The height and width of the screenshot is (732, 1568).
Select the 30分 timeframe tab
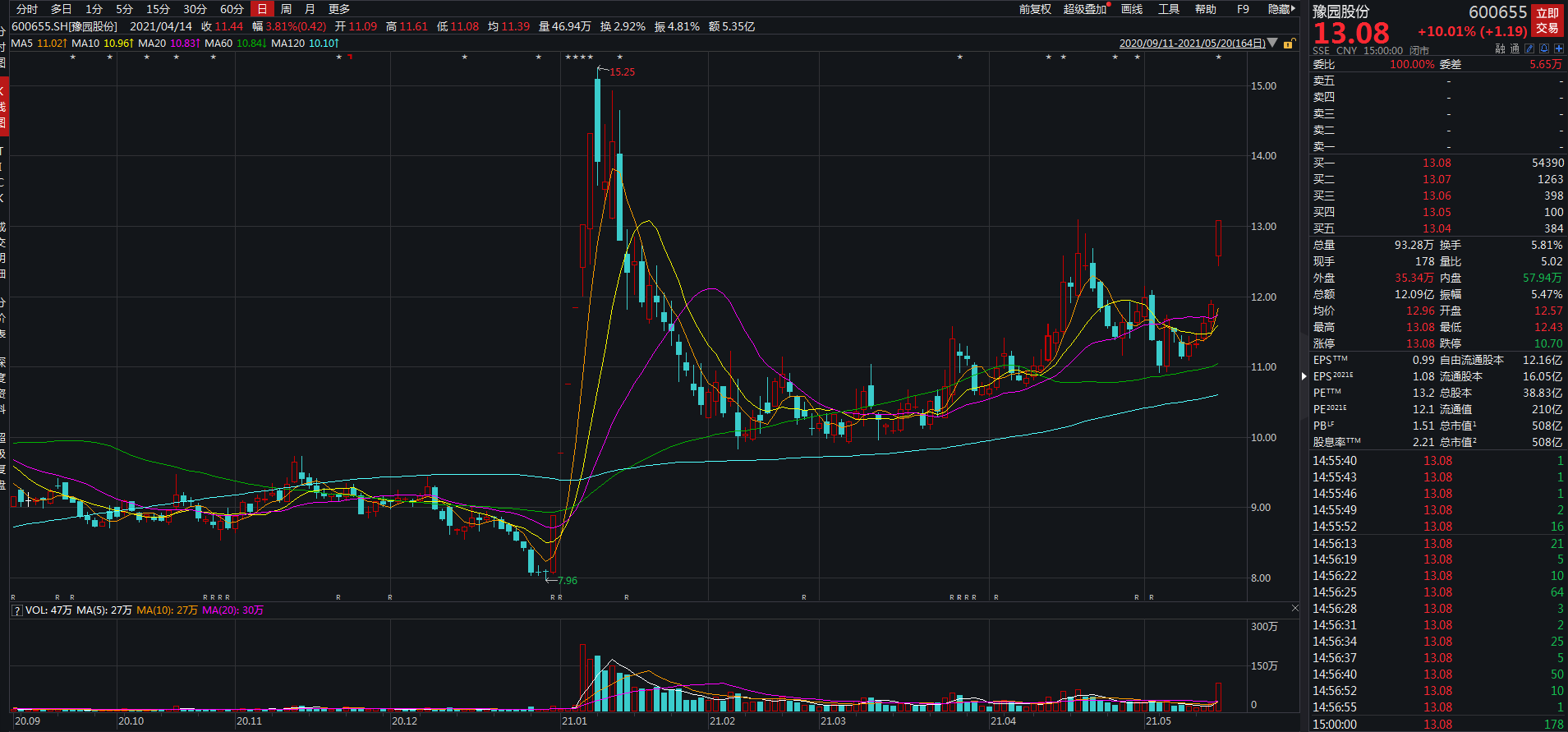pyautogui.click(x=195, y=9)
